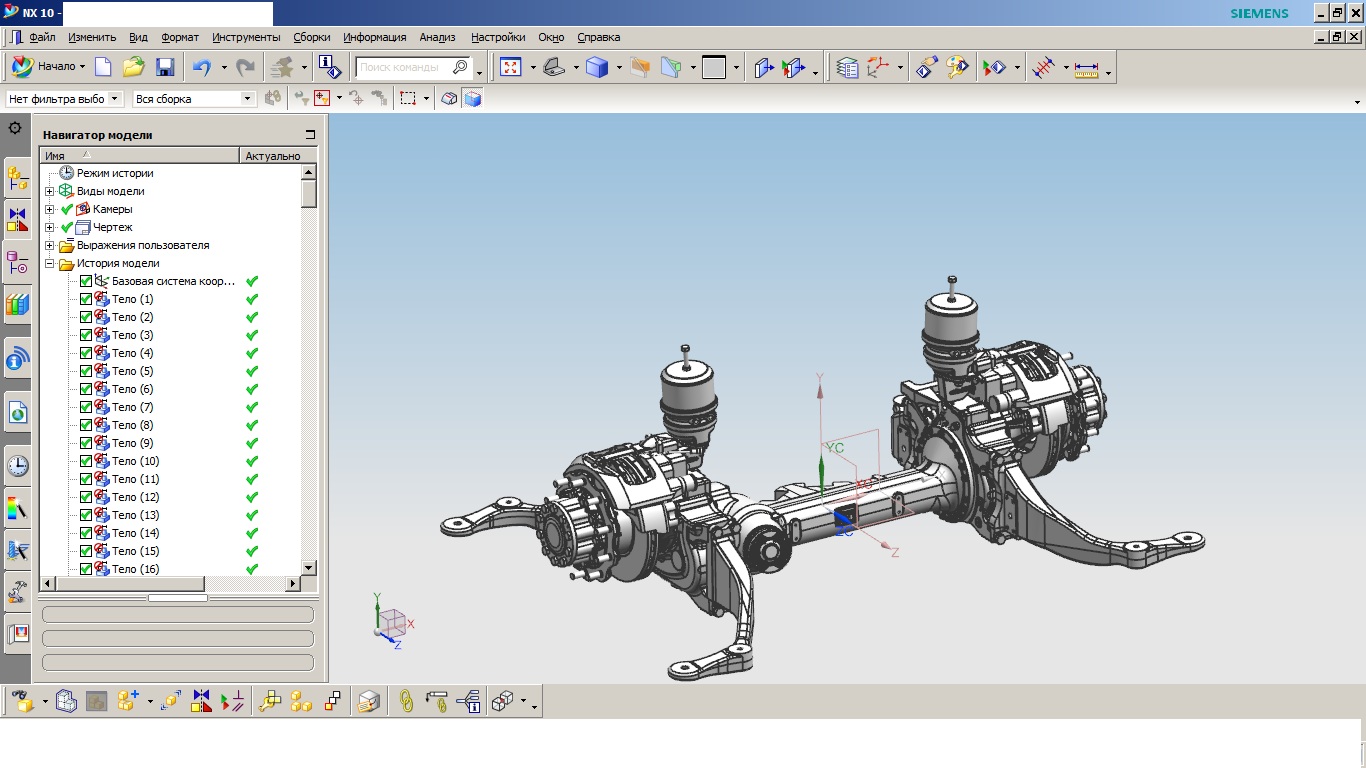Uncheck the Тело (13) checkbox
This screenshot has height=768, width=1366.
coord(86,515)
